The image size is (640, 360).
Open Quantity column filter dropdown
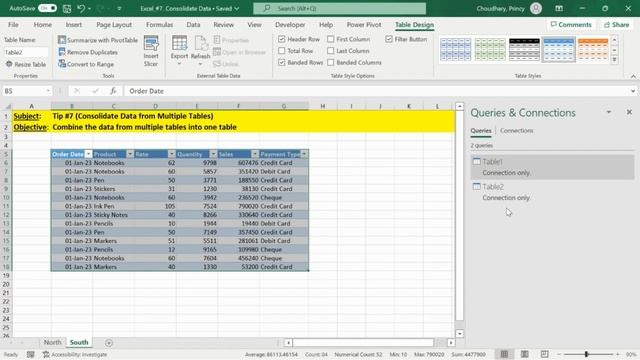point(213,154)
